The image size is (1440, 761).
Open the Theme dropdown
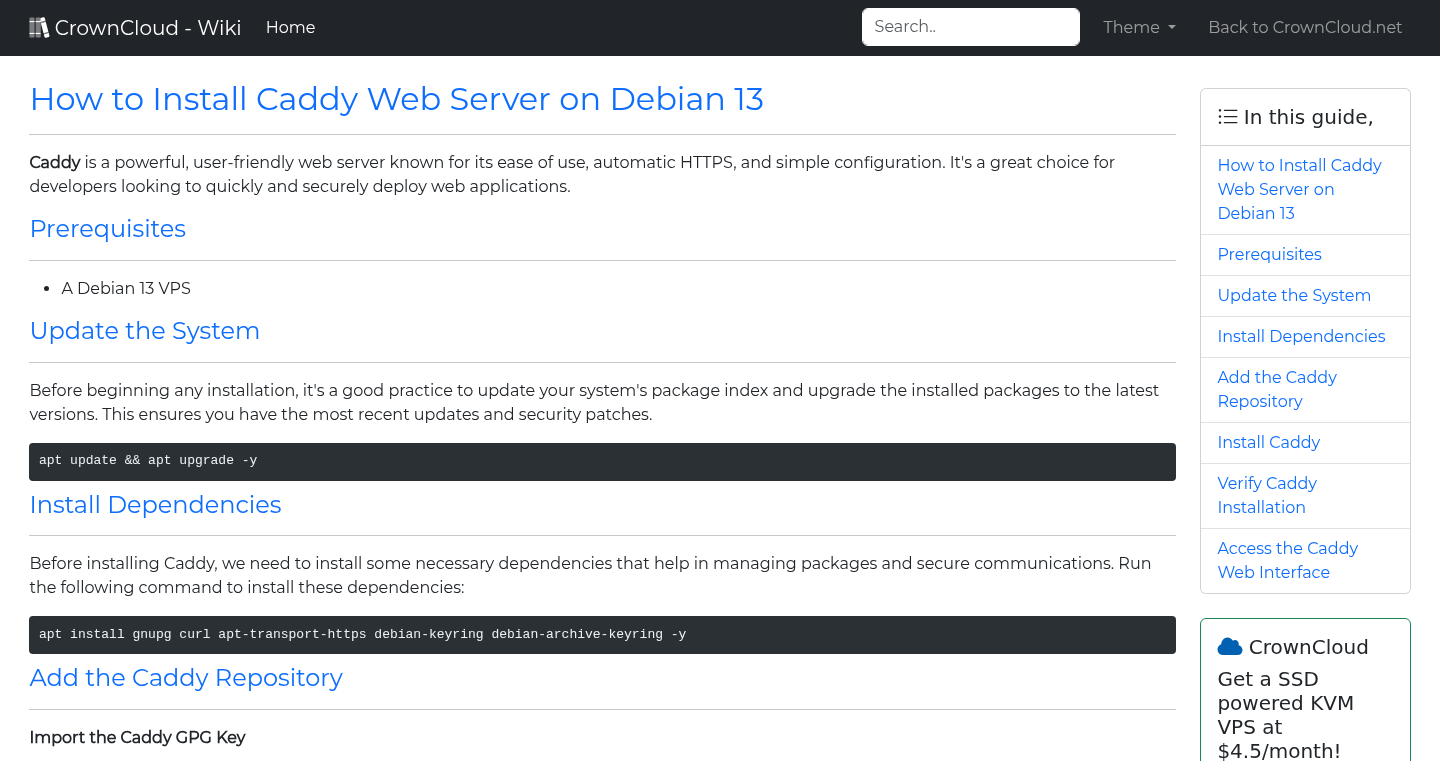(x=1139, y=27)
